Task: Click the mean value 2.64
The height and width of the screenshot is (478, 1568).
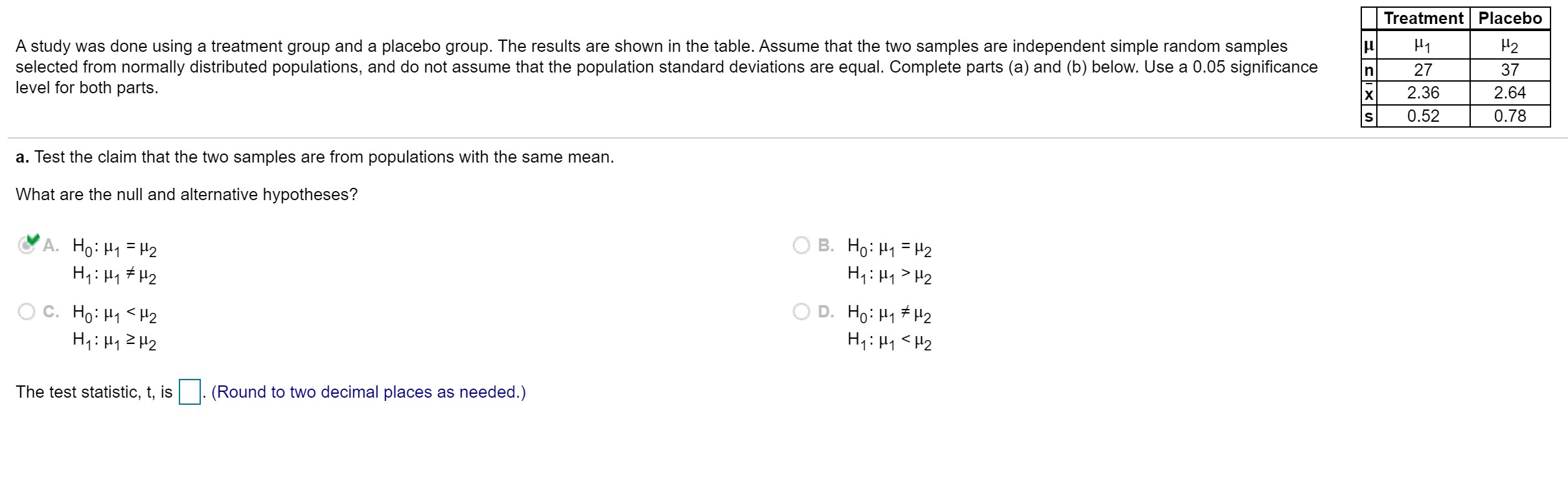Action: pyautogui.click(x=1512, y=93)
